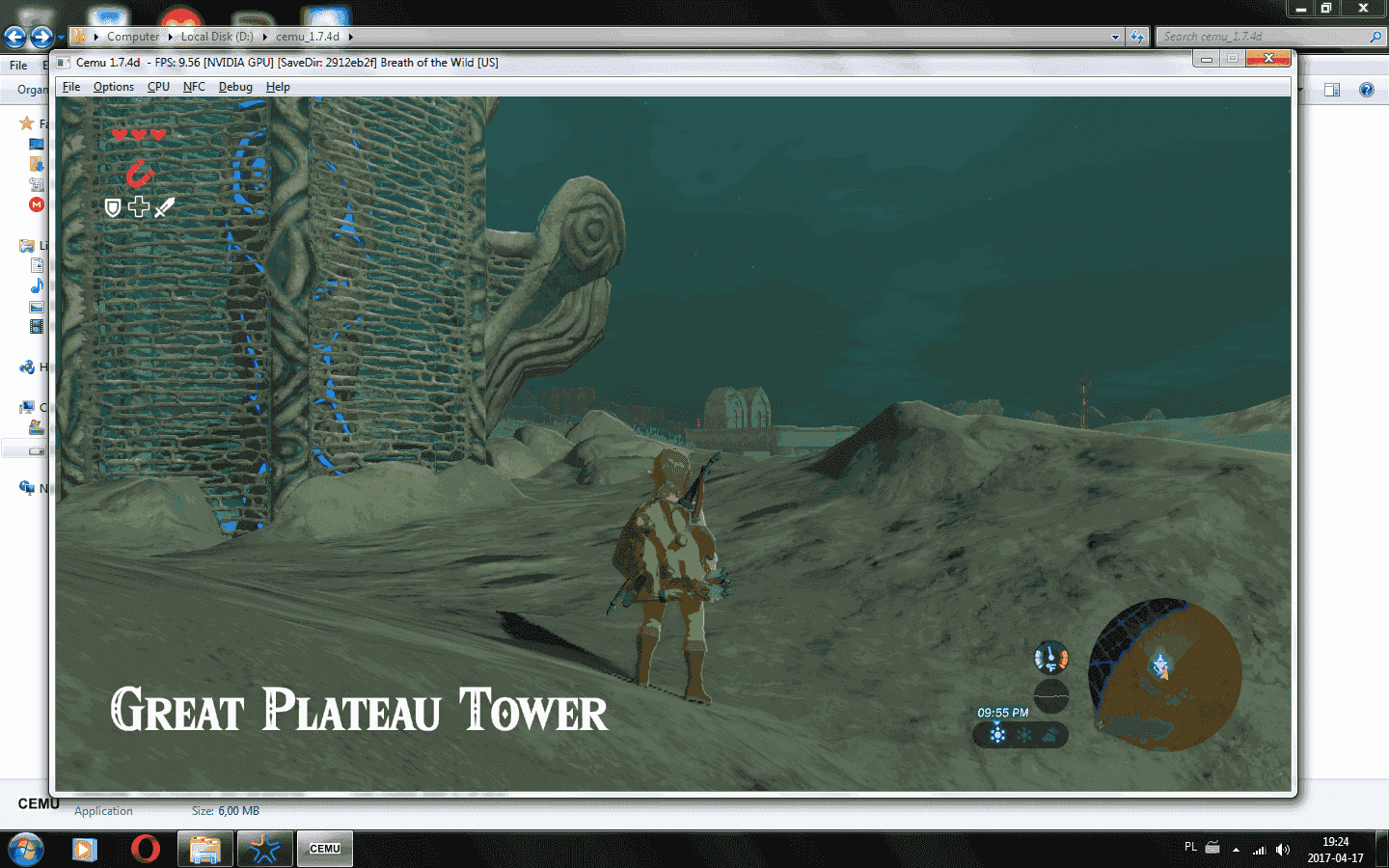This screenshot has width=1389, height=868.
Task: Click the Homegroup icon in Explorer sidebar
Action: click(x=27, y=366)
